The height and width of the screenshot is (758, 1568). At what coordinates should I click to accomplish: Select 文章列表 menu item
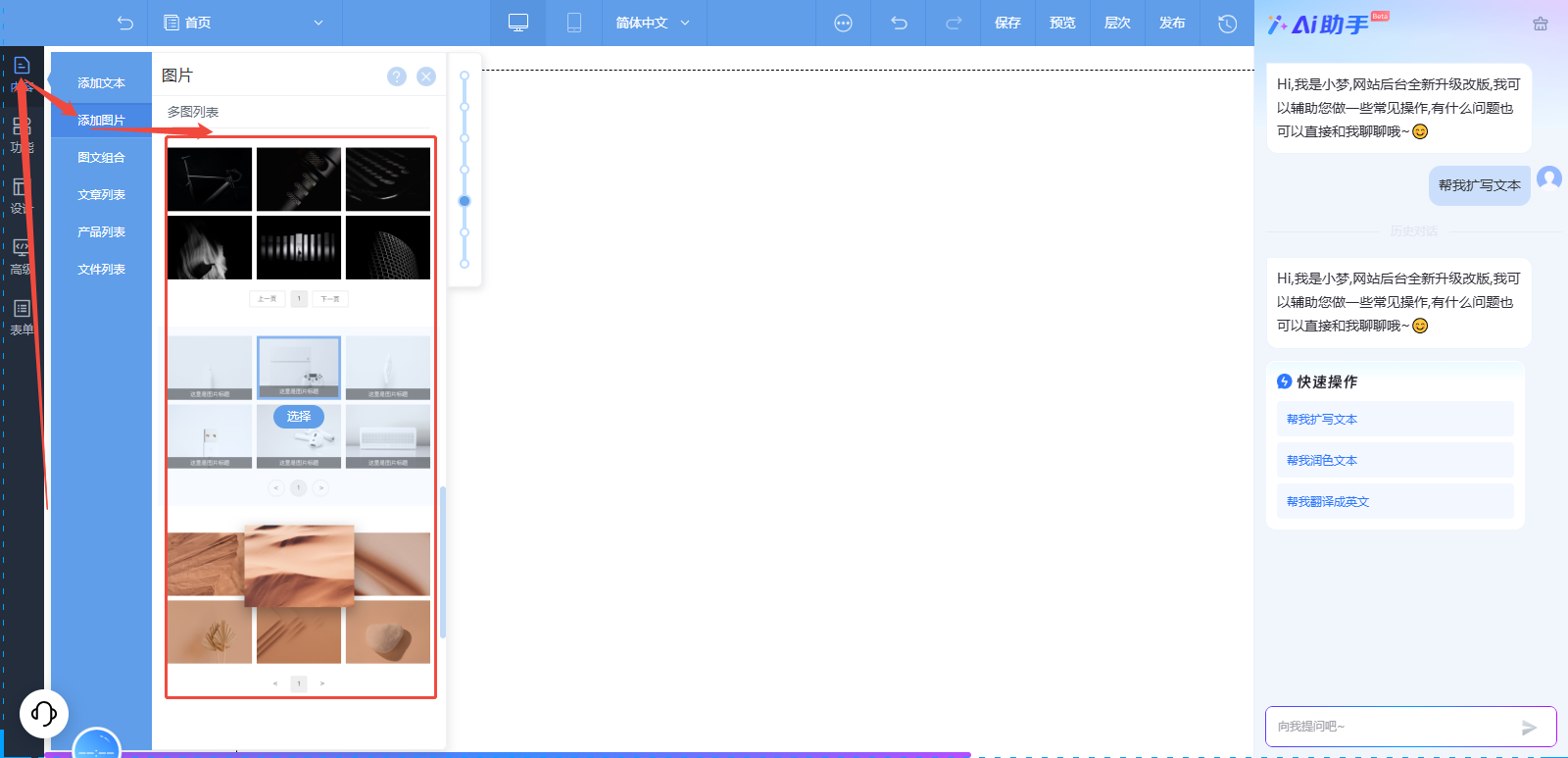tap(101, 195)
